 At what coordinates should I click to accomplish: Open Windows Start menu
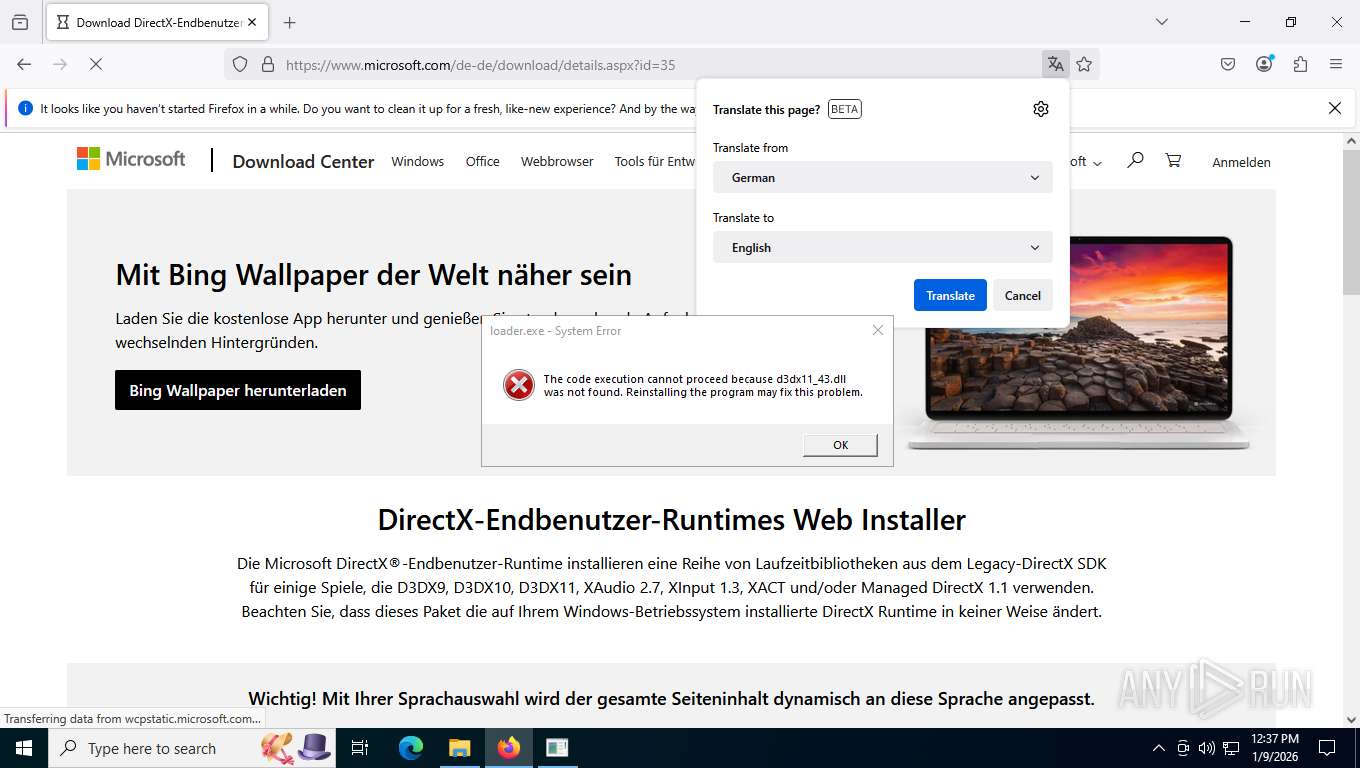pyautogui.click(x=24, y=748)
